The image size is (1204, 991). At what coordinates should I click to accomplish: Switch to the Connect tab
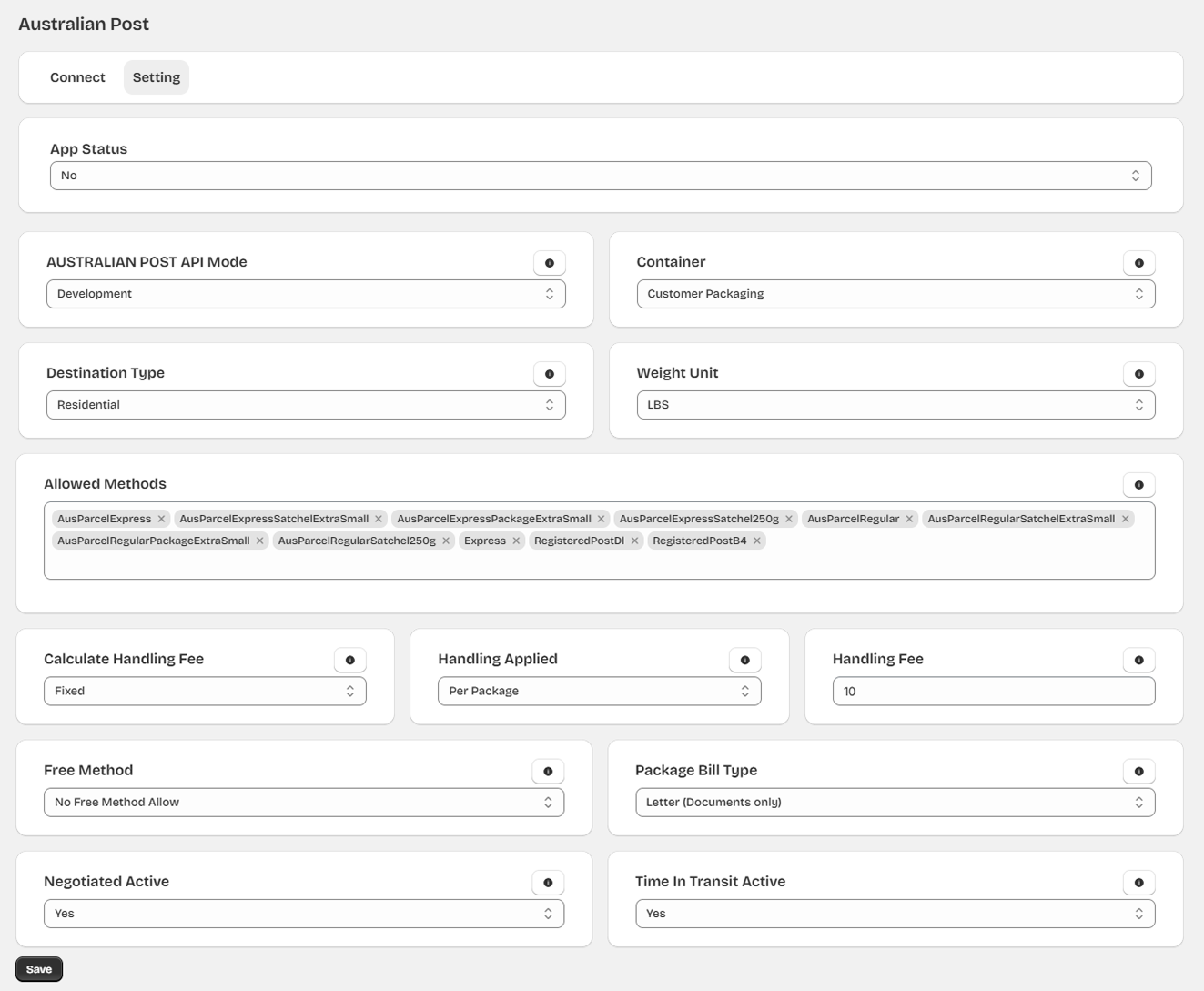tap(77, 77)
